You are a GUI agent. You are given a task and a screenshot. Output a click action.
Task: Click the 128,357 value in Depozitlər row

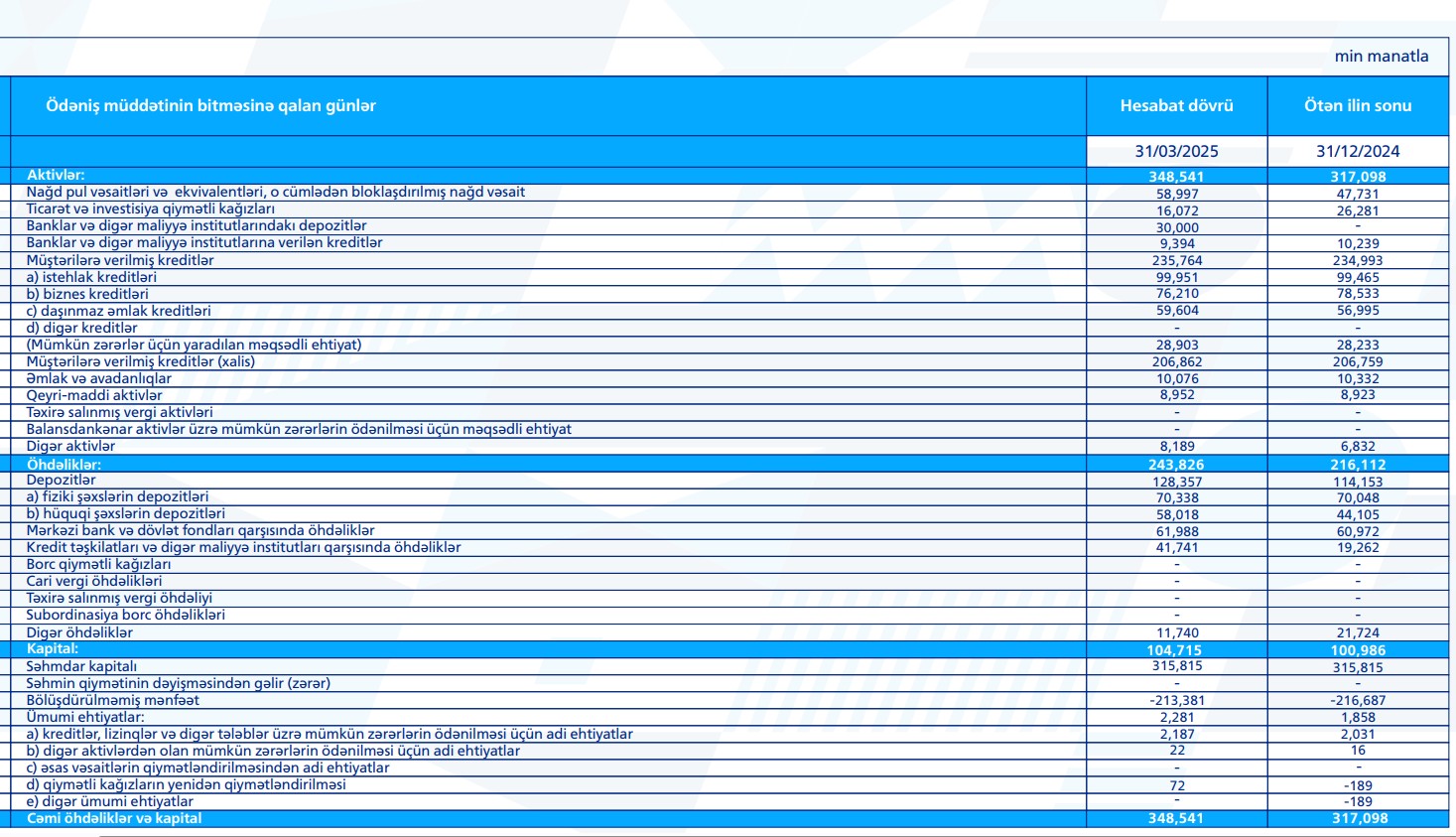(x=1177, y=482)
